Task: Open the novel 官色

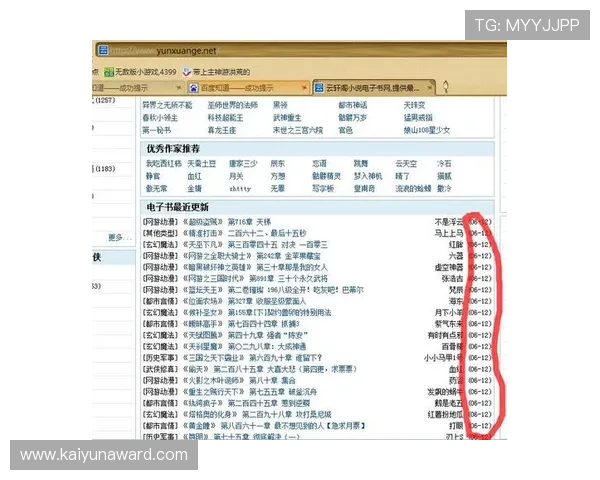Action: pos(346,131)
